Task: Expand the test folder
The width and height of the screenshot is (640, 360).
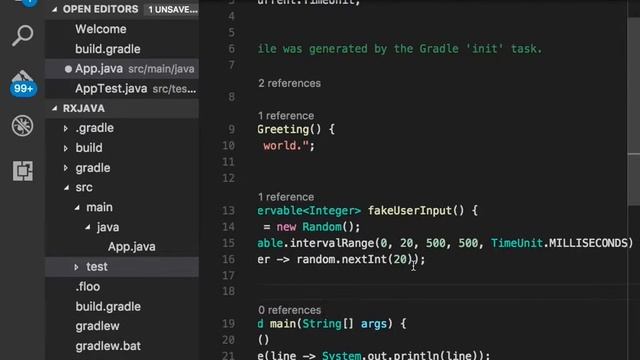Action: click(x=76, y=267)
